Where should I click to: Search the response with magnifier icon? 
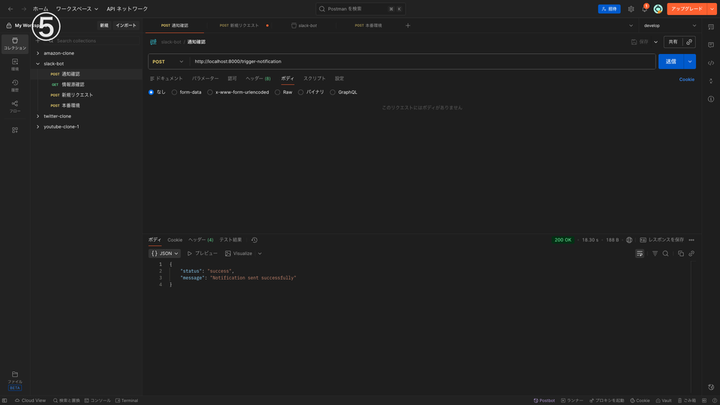coord(666,253)
